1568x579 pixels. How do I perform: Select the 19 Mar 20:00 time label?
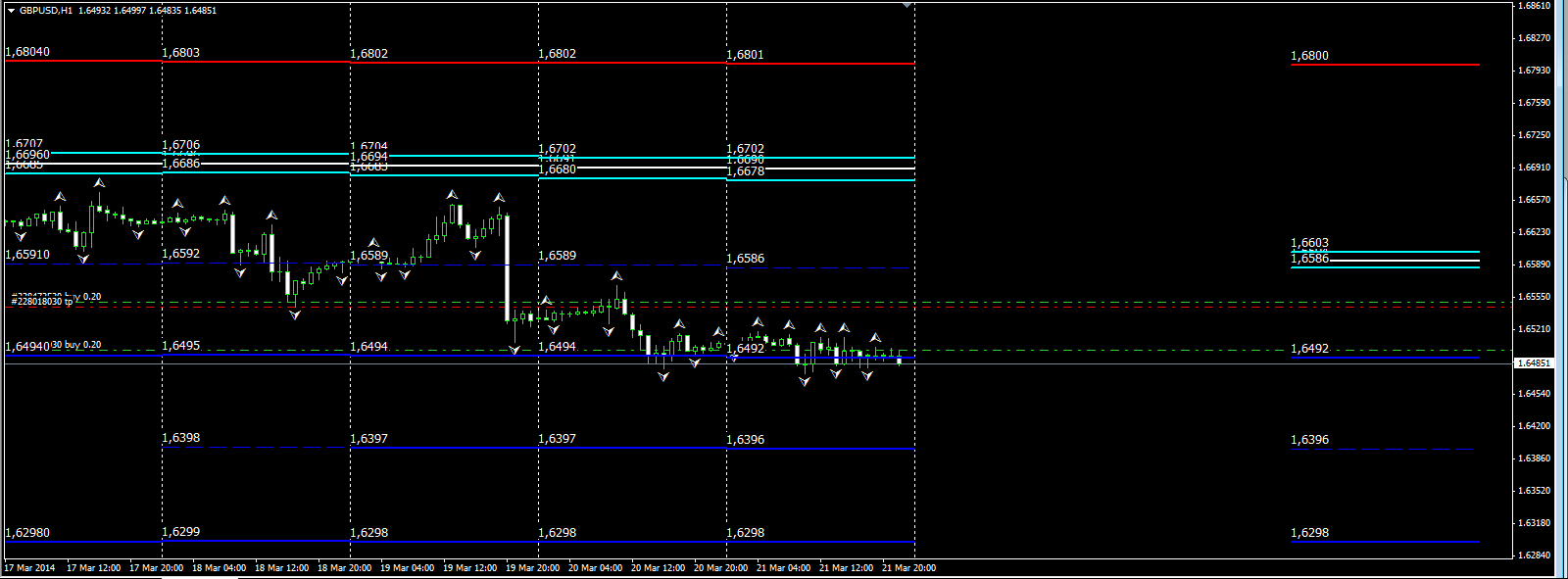(532, 568)
